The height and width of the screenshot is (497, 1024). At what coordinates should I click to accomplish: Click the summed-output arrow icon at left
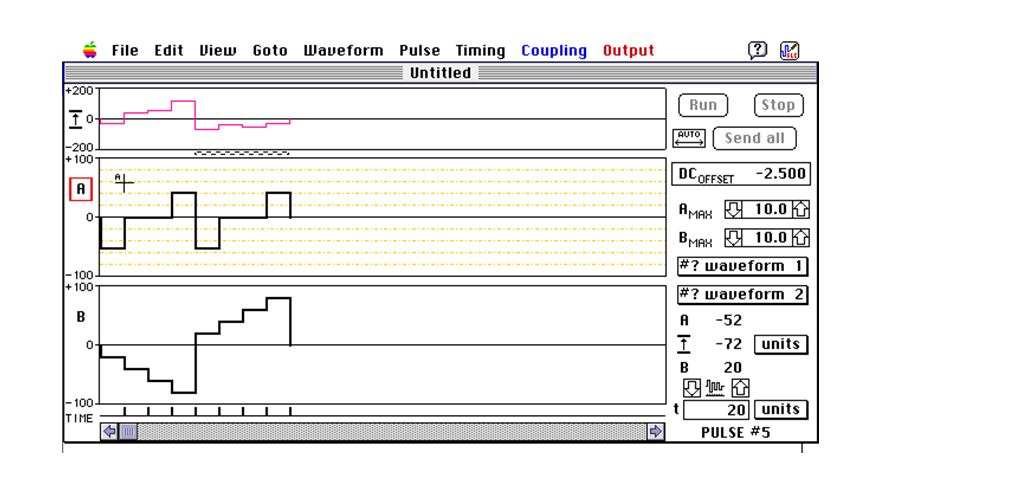click(76, 119)
